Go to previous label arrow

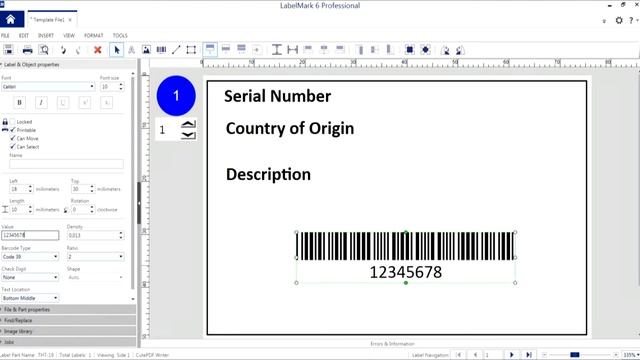coord(476,355)
